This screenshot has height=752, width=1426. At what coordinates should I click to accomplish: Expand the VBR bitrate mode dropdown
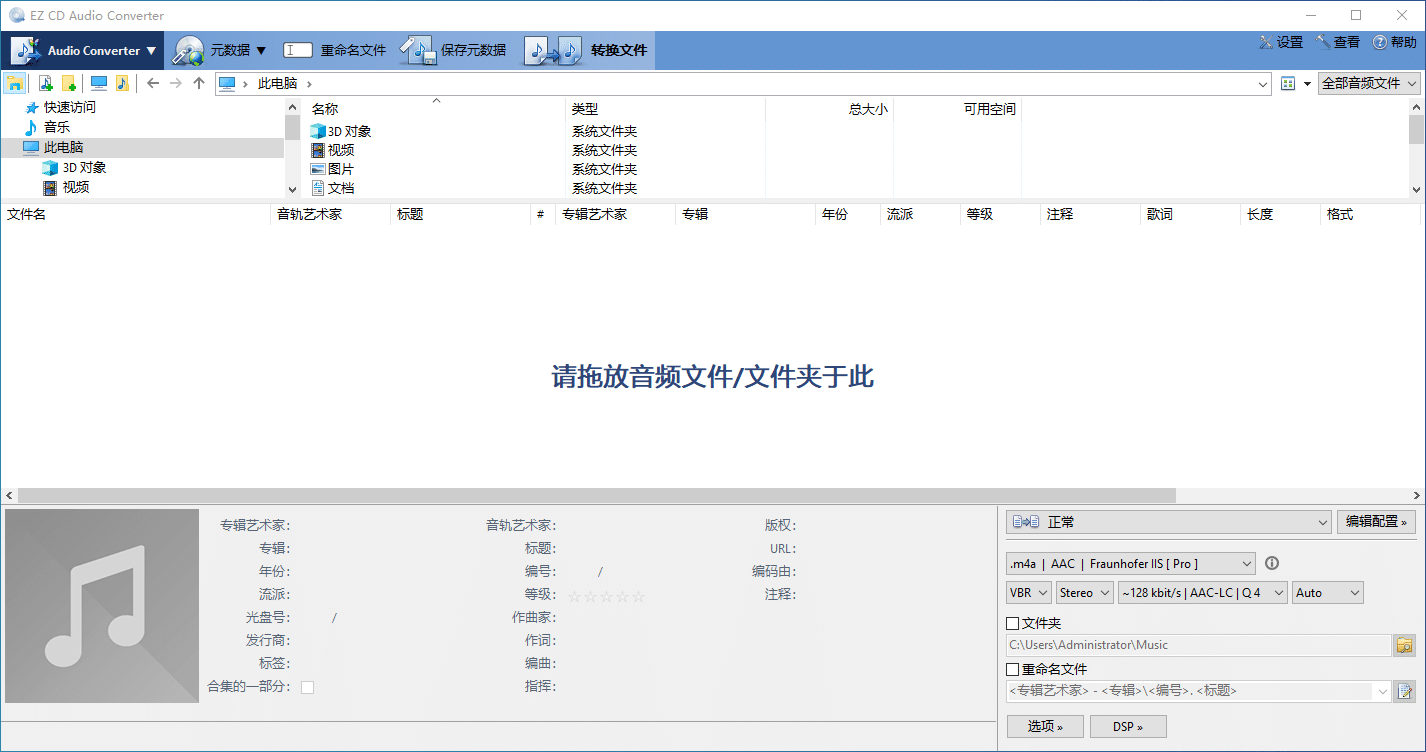tap(1028, 593)
